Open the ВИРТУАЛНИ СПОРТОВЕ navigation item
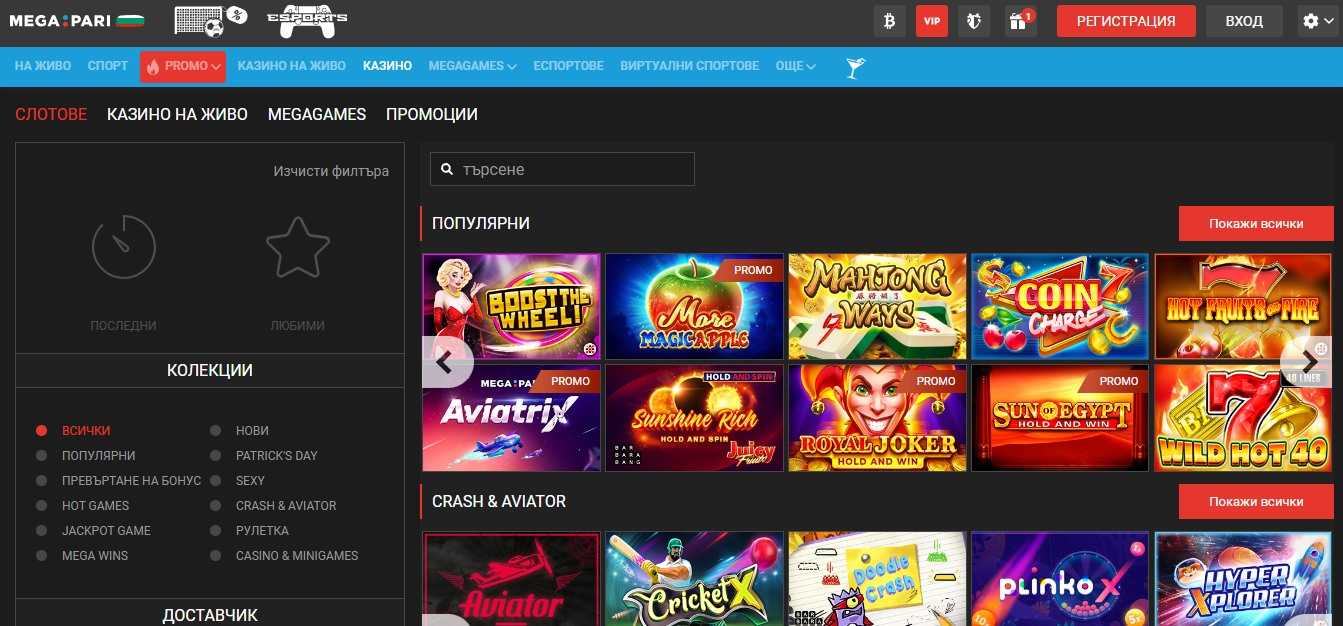Screen dimensions: 1343x626 690,66
